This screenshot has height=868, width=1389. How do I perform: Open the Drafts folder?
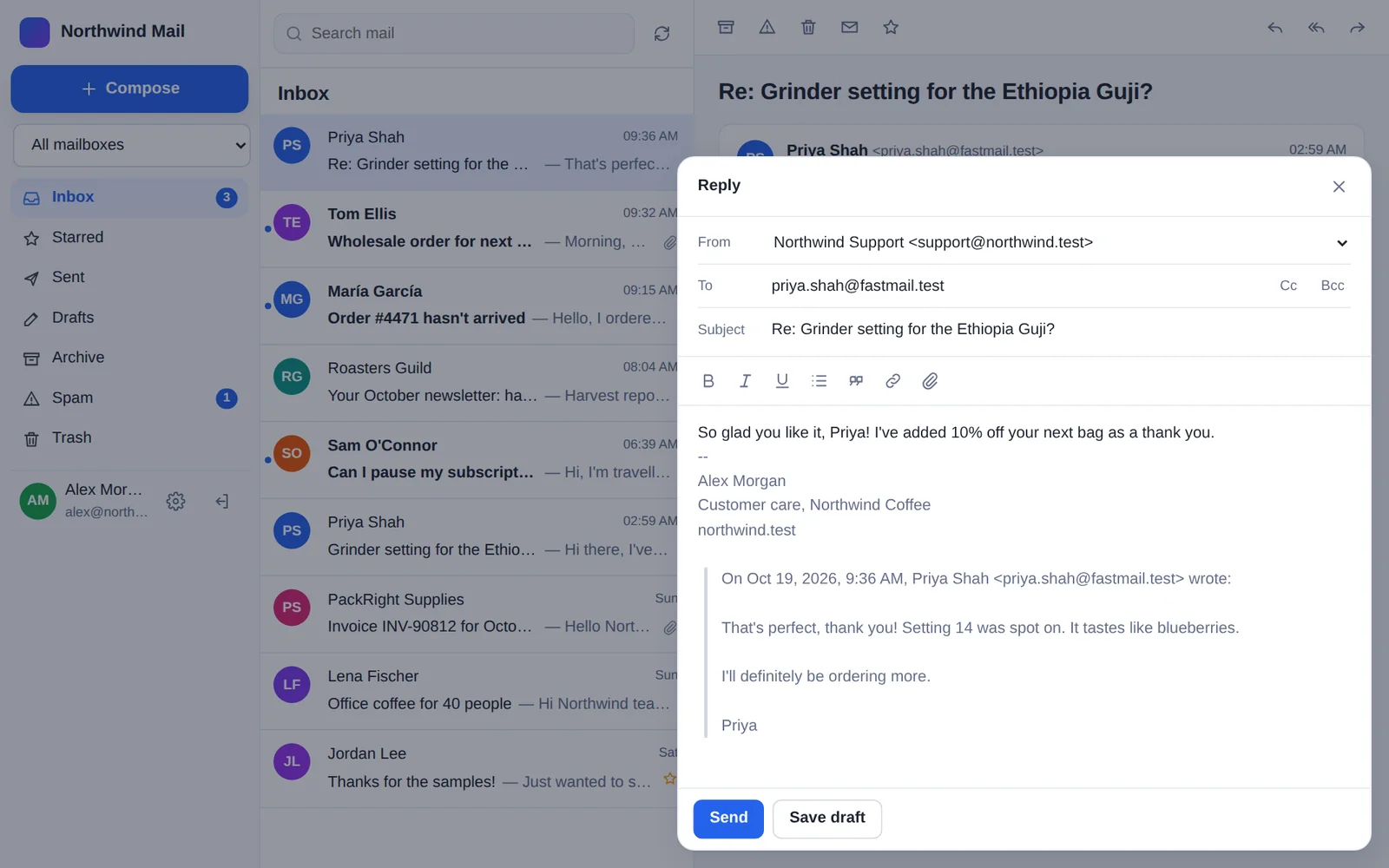click(x=129, y=318)
